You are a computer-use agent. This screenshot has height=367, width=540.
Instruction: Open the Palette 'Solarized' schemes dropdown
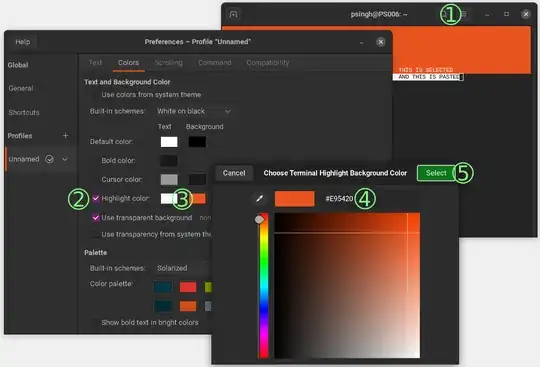click(184, 268)
